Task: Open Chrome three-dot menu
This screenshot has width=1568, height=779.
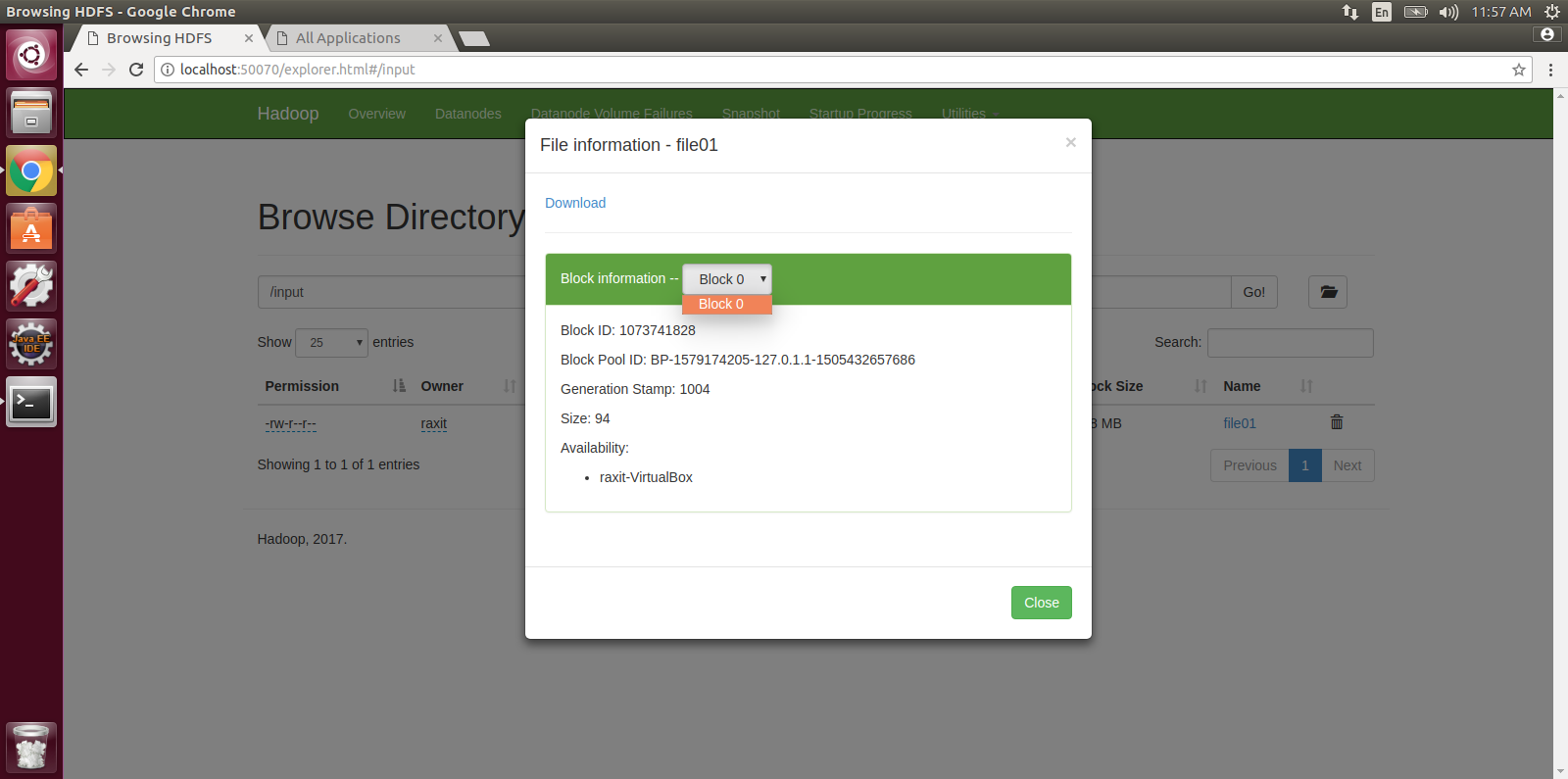Action: 1550,70
